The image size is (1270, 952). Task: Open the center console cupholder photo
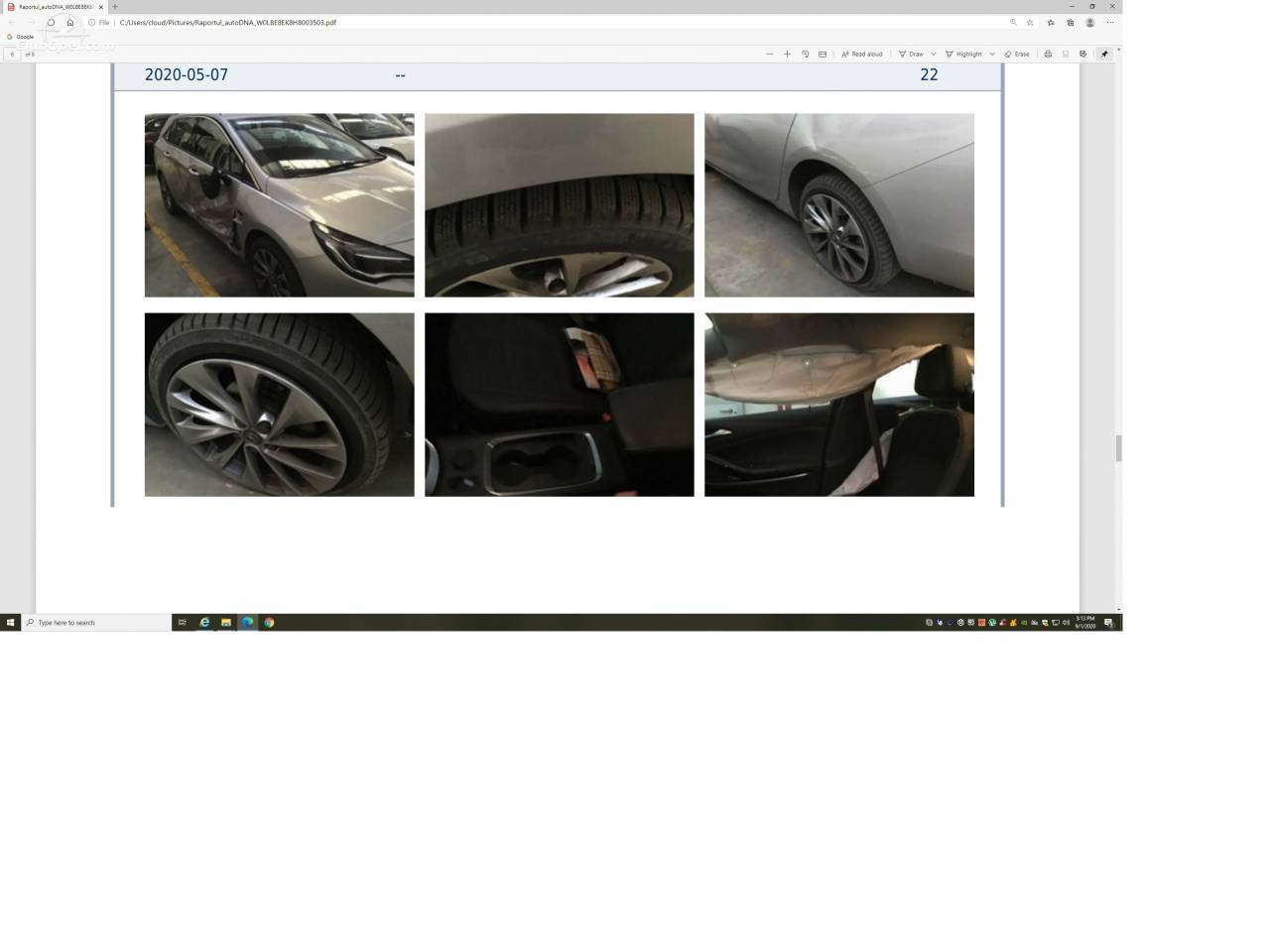click(560, 405)
